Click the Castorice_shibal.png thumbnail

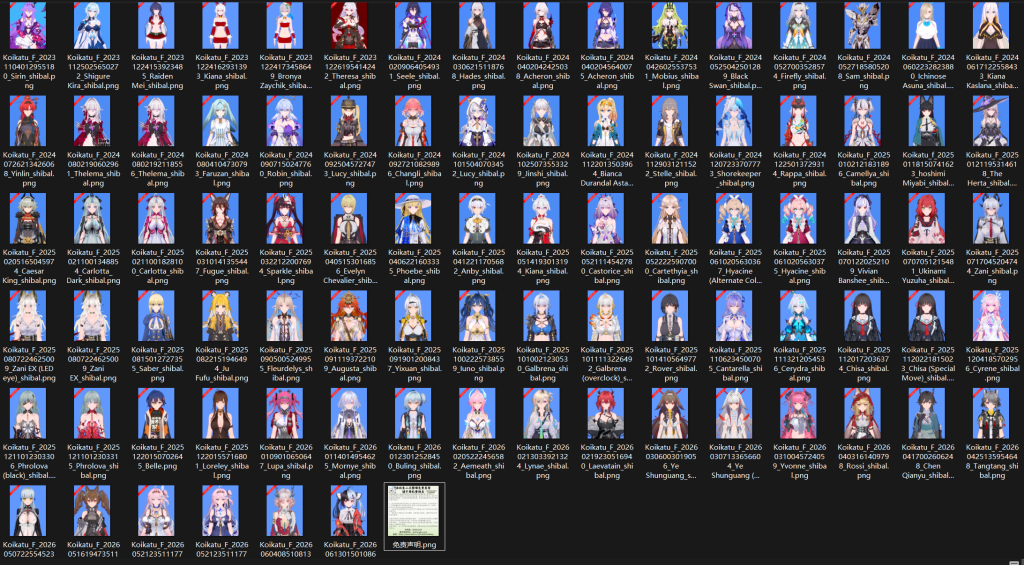coord(606,218)
